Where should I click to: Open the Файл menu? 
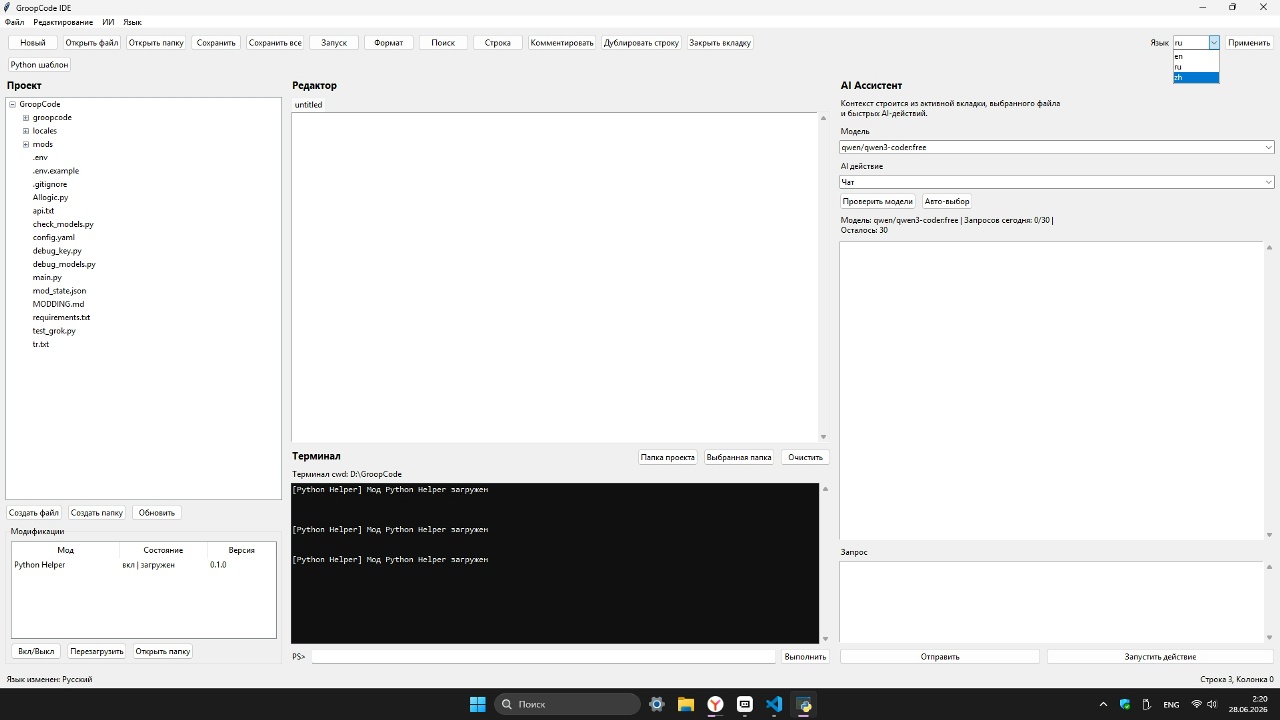tap(14, 22)
